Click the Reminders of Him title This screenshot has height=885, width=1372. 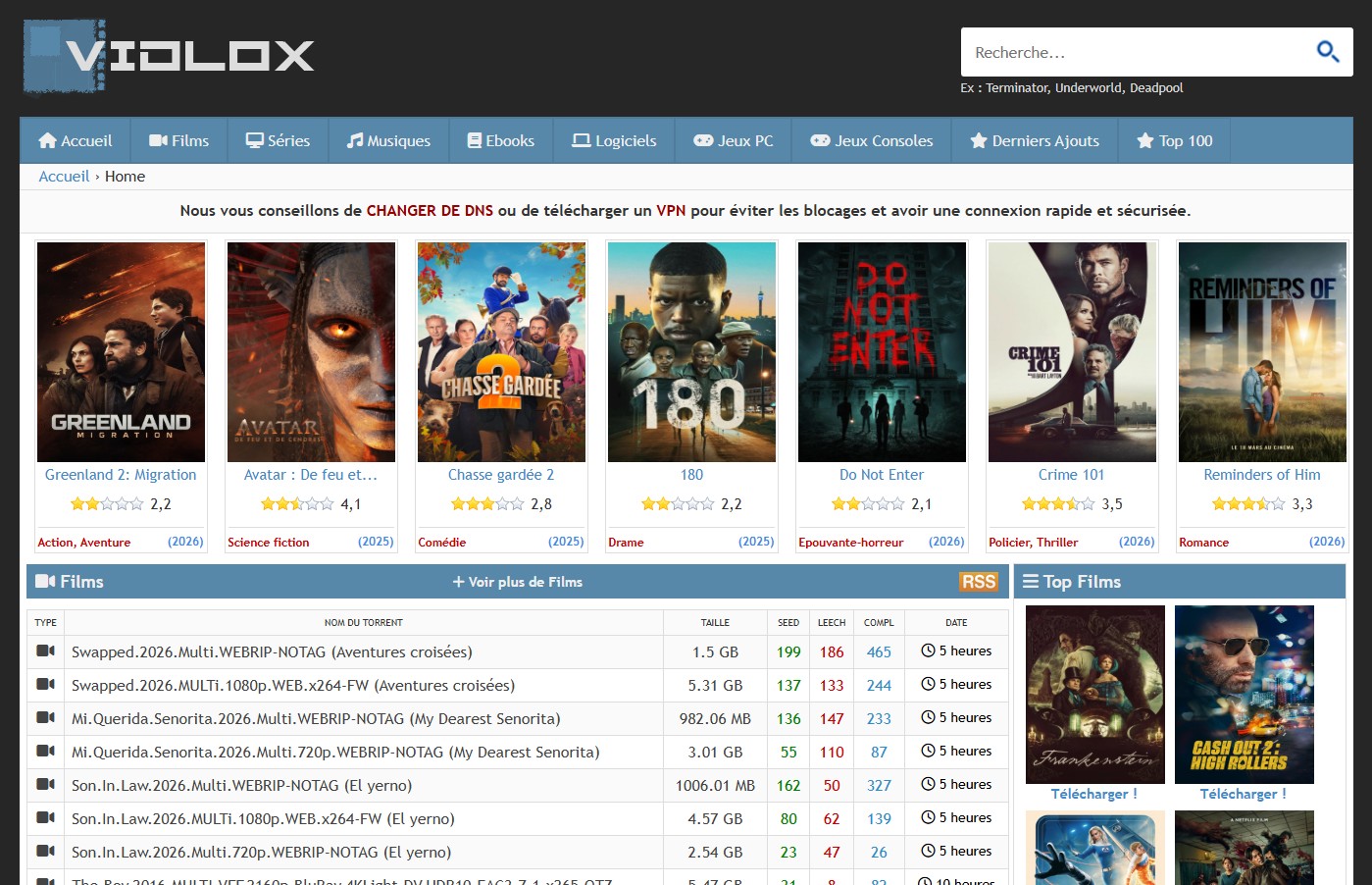(x=1262, y=475)
